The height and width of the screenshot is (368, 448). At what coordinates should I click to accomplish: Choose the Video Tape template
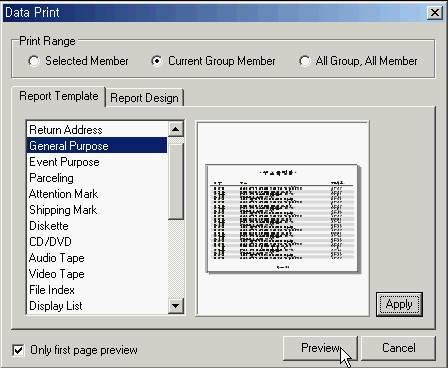[97, 274]
